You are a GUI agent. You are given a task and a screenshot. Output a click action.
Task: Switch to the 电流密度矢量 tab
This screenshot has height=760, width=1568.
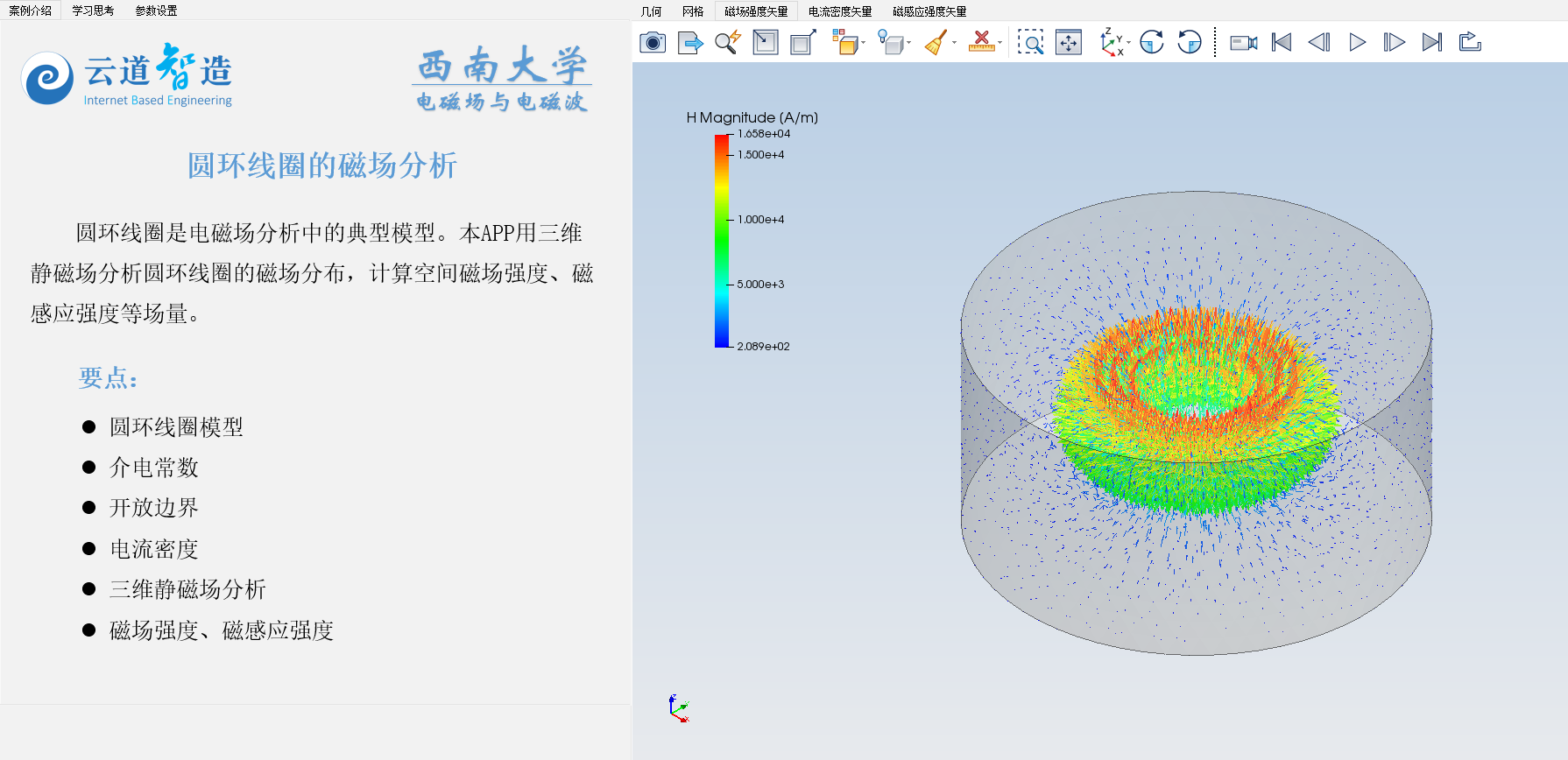coord(840,11)
